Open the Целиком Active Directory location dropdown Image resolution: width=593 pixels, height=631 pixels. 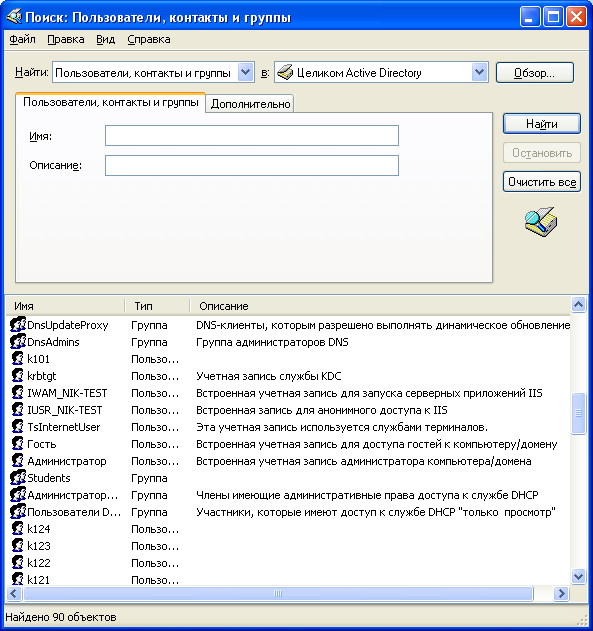480,72
